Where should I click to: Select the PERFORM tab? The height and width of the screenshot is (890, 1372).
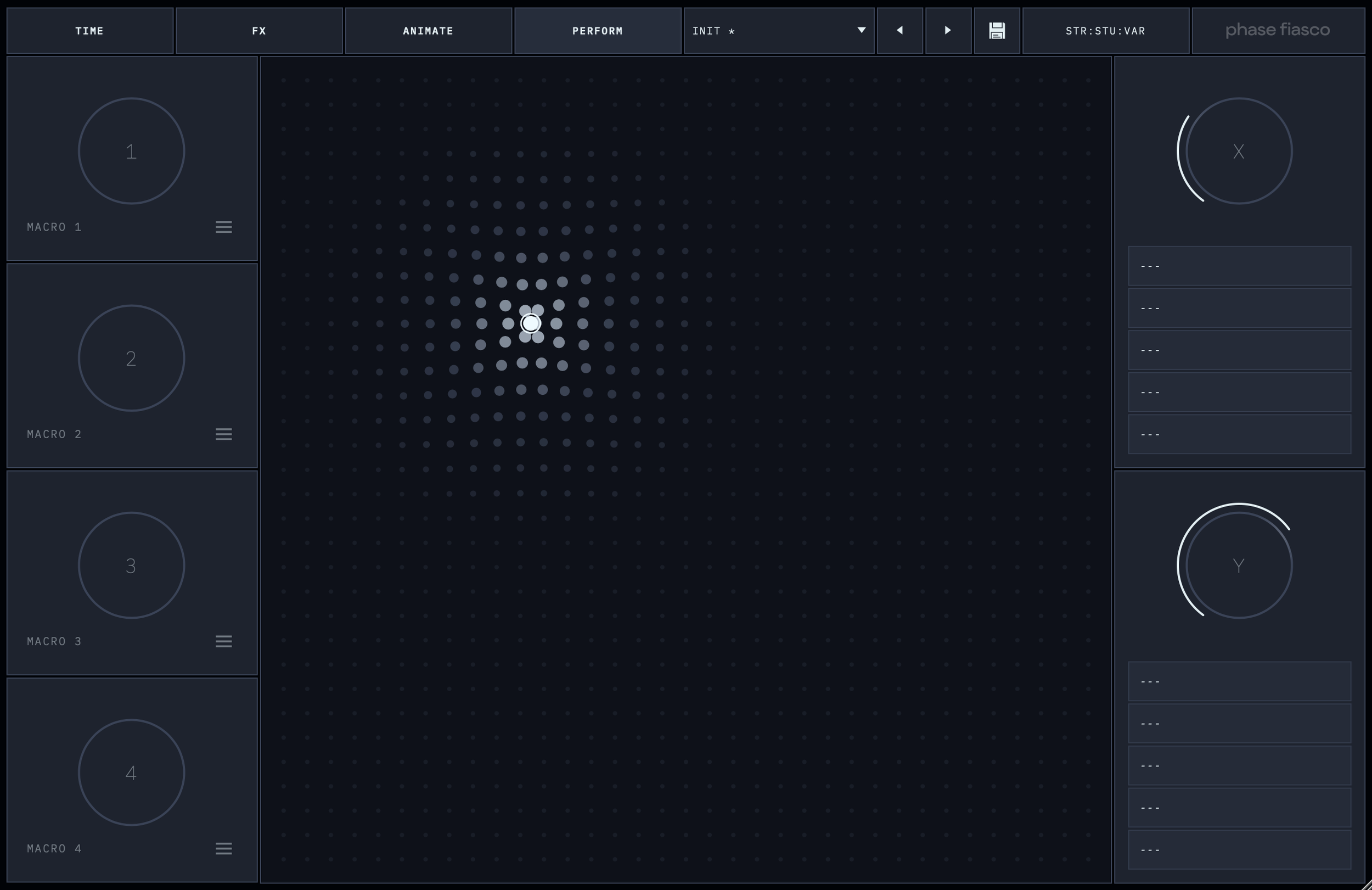(x=598, y=31)
